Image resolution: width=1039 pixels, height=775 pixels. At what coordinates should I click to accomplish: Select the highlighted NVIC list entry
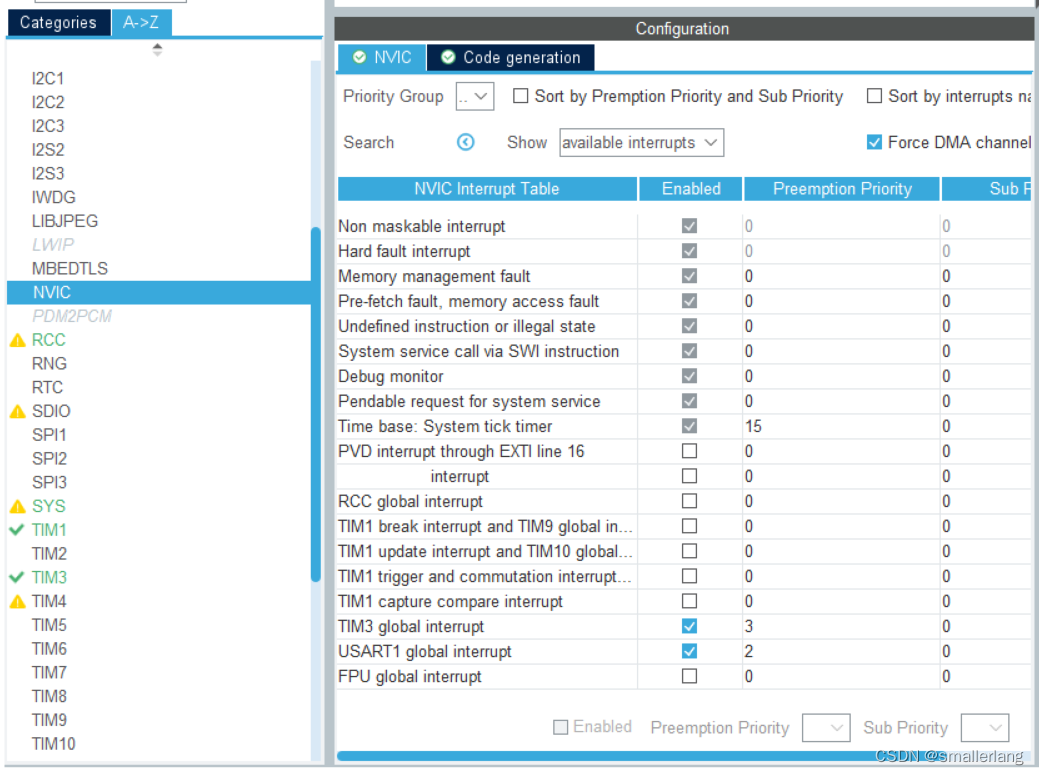[x=159, y=293]
